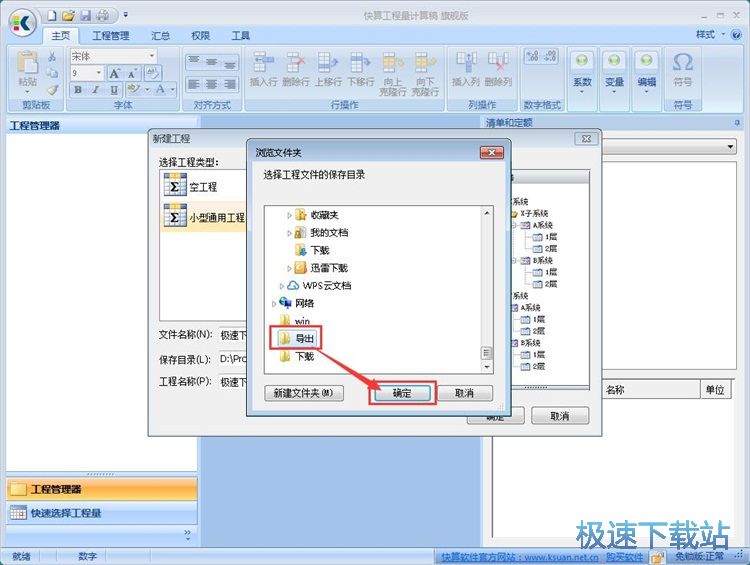Open the 权限 ribbon tab

pos(200,36)
